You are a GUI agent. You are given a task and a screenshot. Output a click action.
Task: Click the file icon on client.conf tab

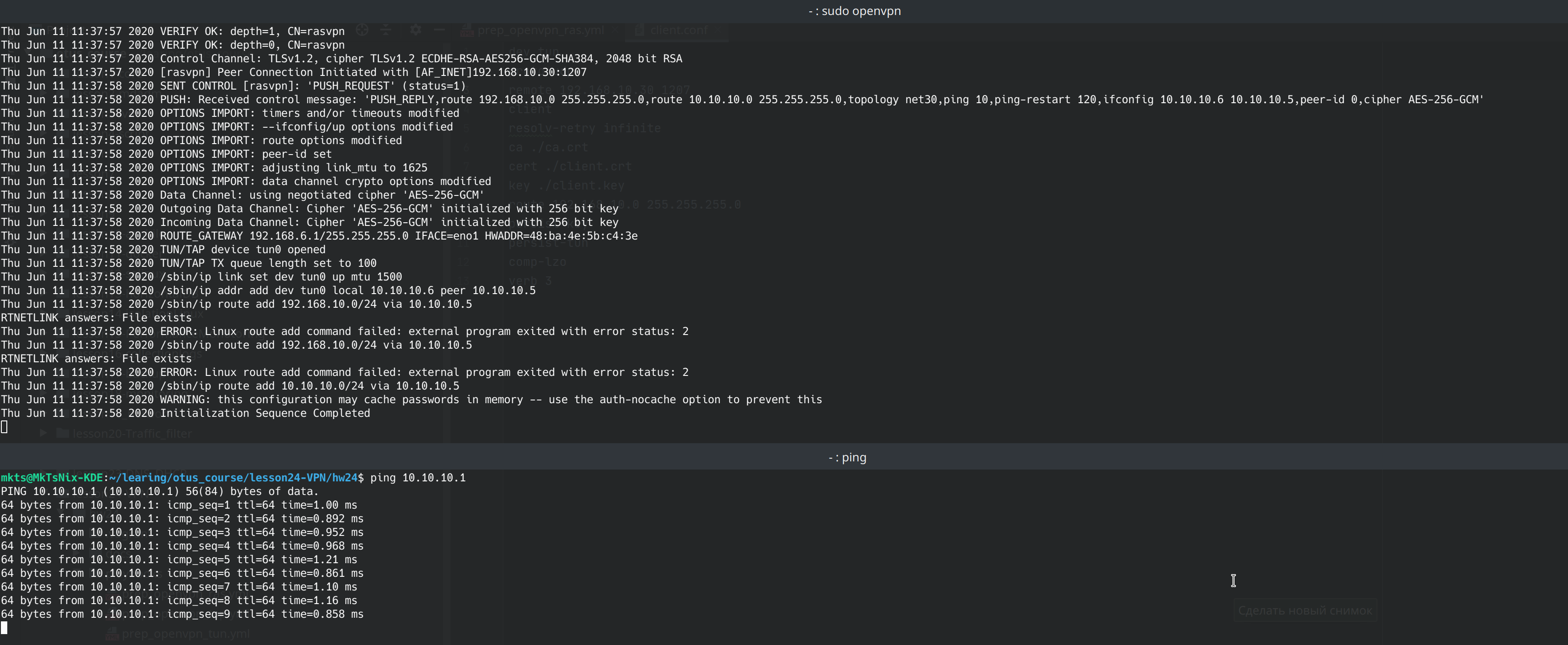tap(639, 30)
